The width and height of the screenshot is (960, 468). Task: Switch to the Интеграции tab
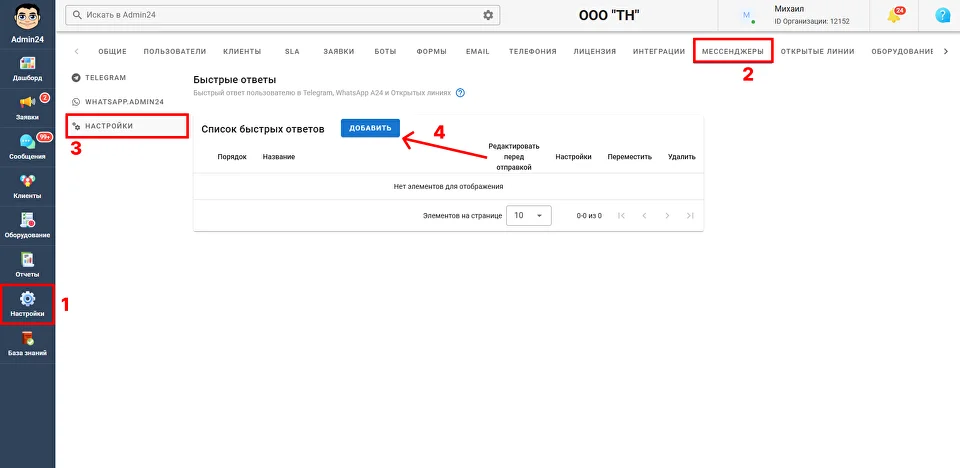tap(659, 51)
